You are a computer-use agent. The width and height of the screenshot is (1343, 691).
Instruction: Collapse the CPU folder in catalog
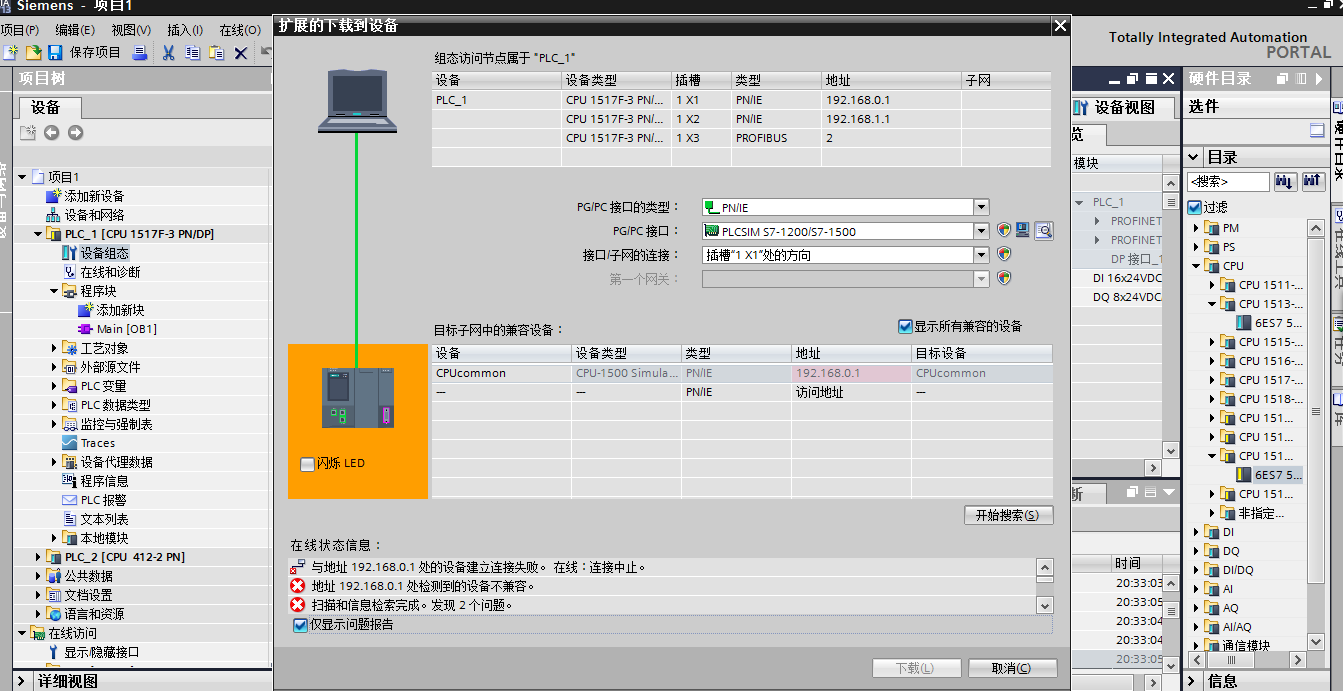coord(1196,266)
